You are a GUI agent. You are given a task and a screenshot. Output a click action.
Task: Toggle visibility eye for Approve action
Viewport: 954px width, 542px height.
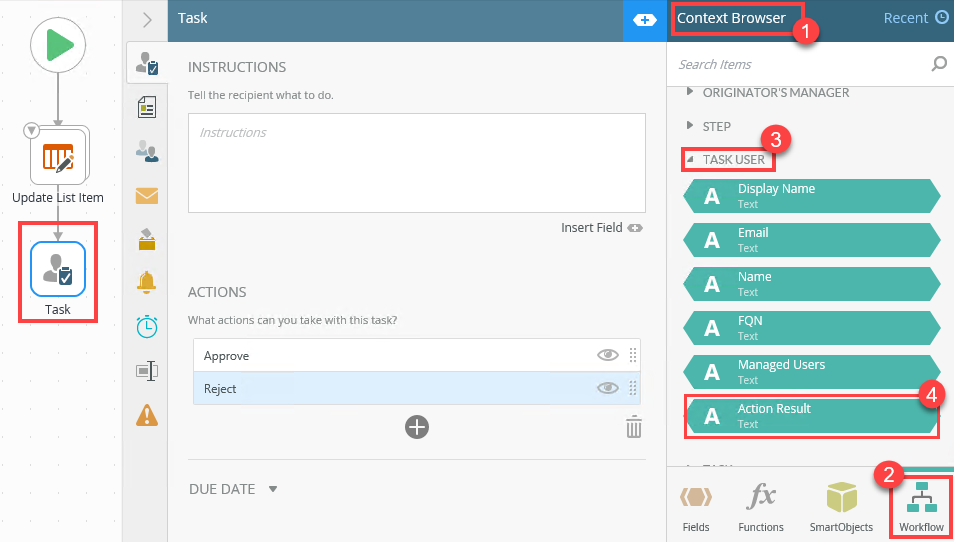pyautogui.click(x=607, y=355)
